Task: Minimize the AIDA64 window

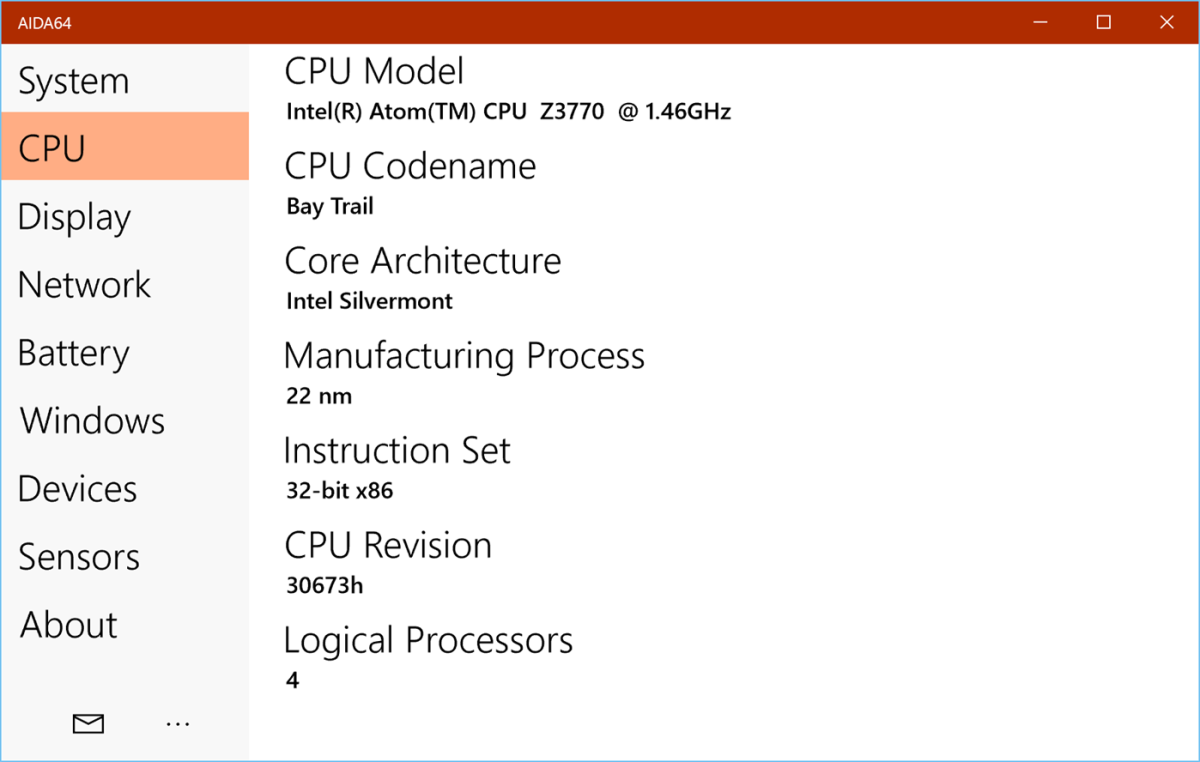Action: [1042, 22]
